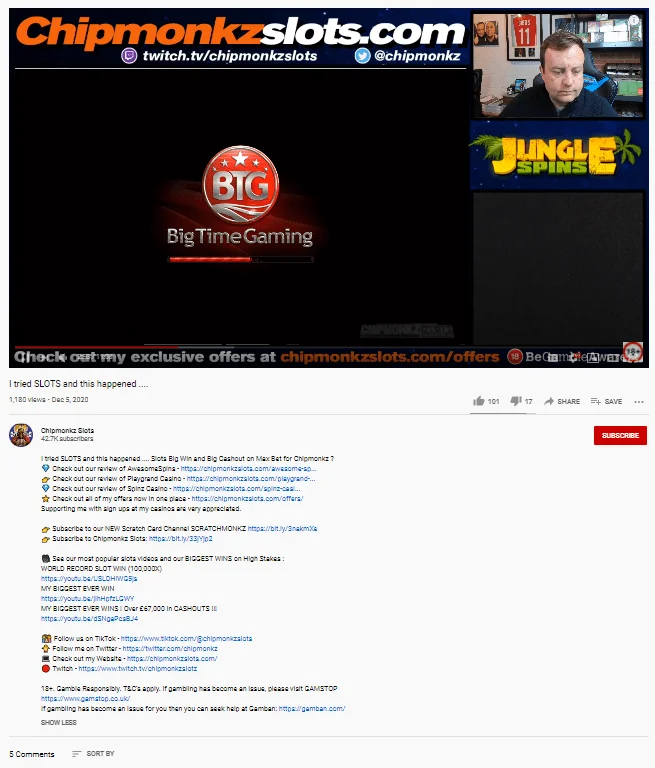Image resolution: width=655 pixels, height=768 pixels.
Task: Collapse the description with SHOW LESS
Action: 59,722
